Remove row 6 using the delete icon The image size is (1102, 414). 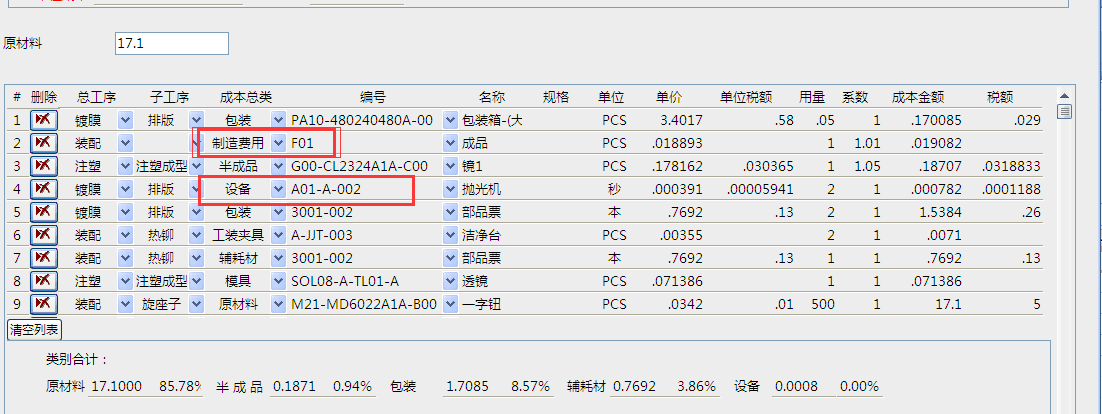[43, 235]
